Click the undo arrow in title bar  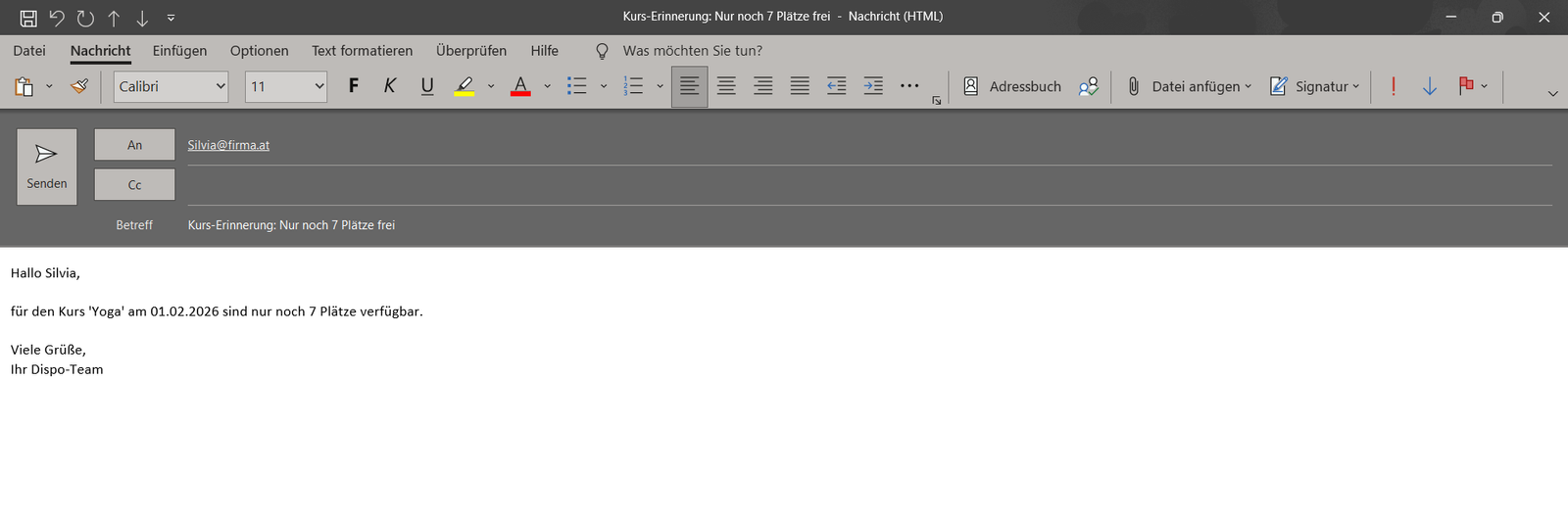point(57,18)
